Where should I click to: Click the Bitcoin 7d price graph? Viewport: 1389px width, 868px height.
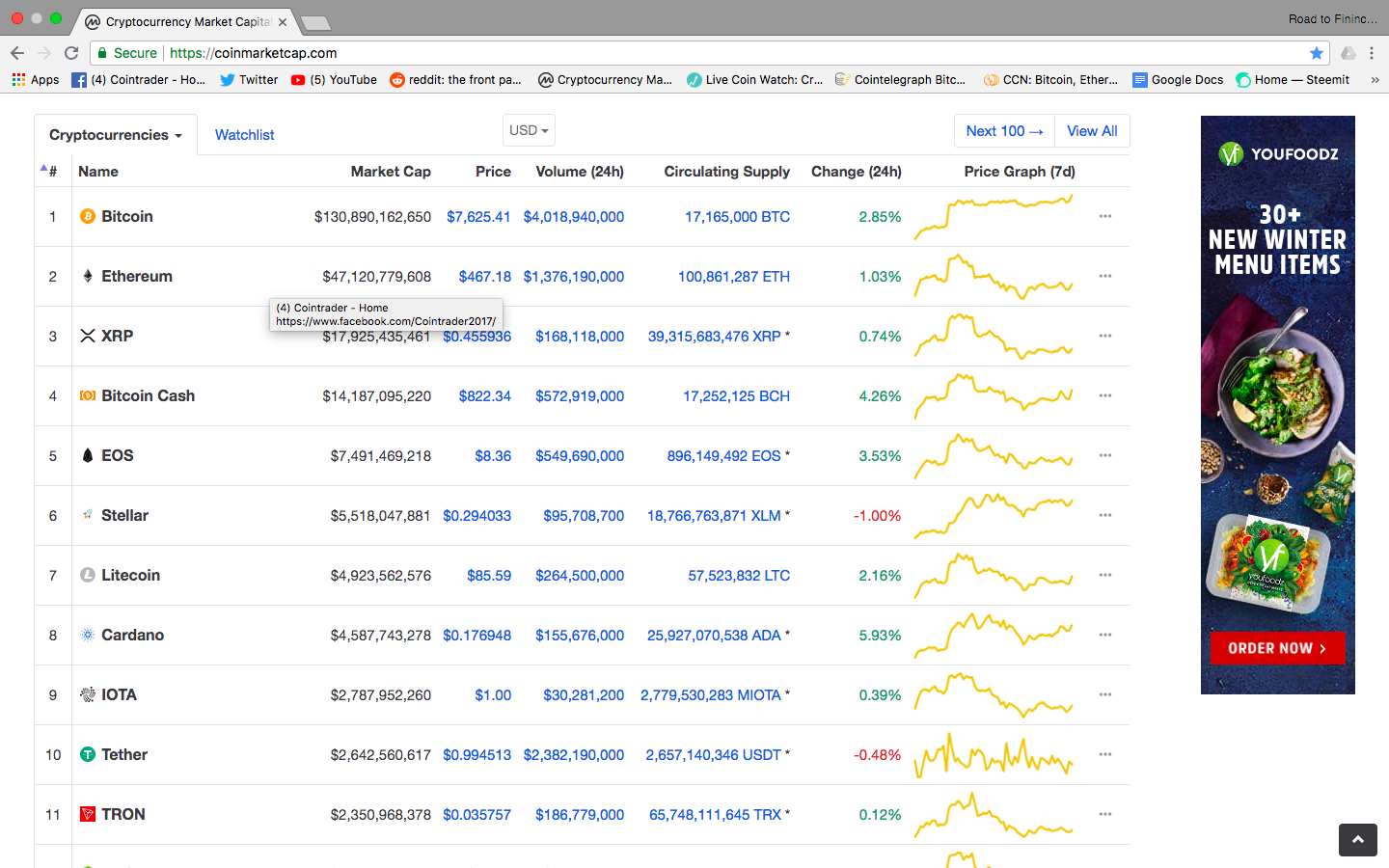[994, 216]
